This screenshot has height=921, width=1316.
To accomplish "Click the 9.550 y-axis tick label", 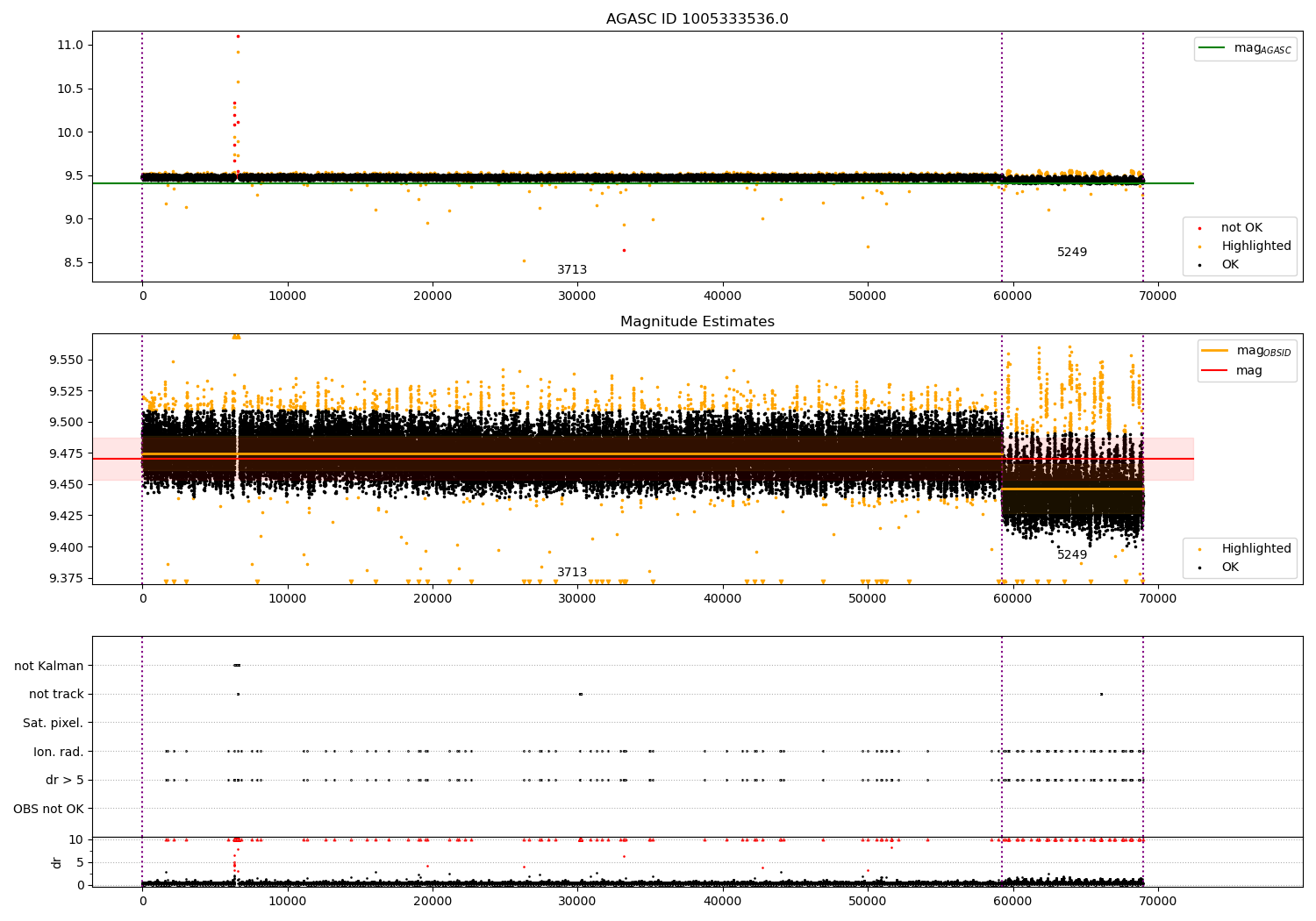I will pos(65,360).
